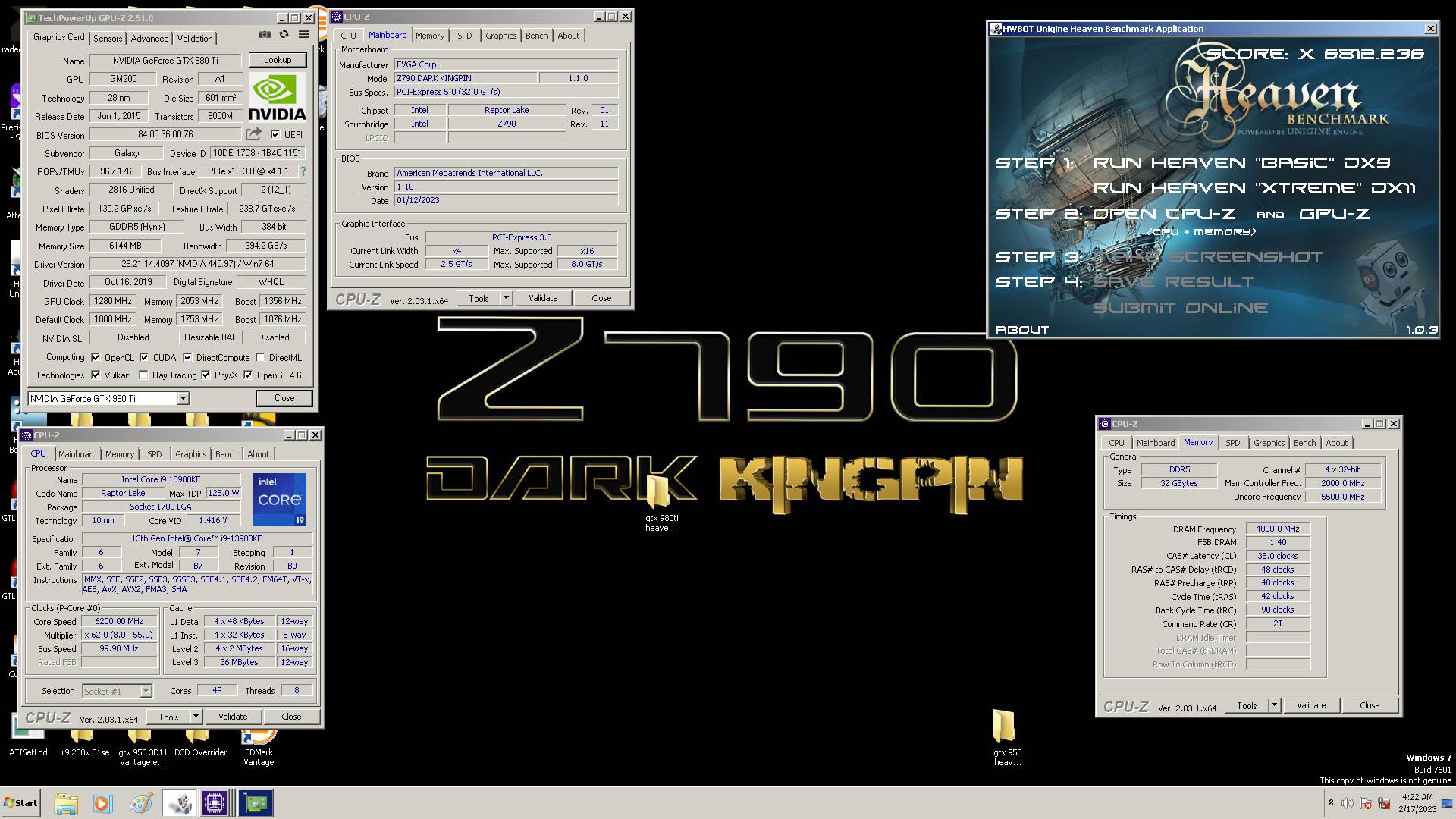This screenshot has width=1456, height=819.
Task: Click the Bus Interface question mark icon
Action: (303, 172)
